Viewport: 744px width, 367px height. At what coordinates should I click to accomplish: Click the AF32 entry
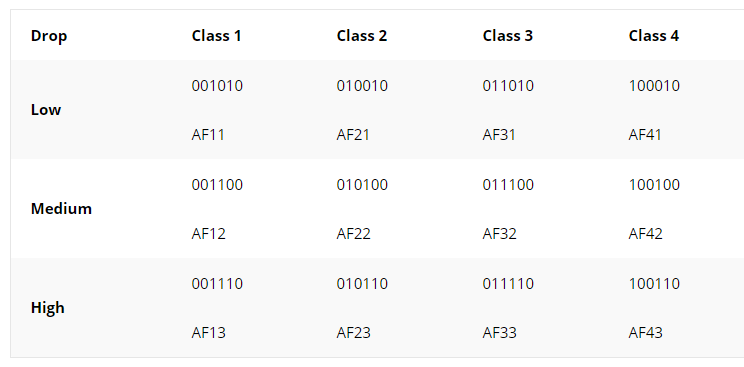tap(499, 234)
